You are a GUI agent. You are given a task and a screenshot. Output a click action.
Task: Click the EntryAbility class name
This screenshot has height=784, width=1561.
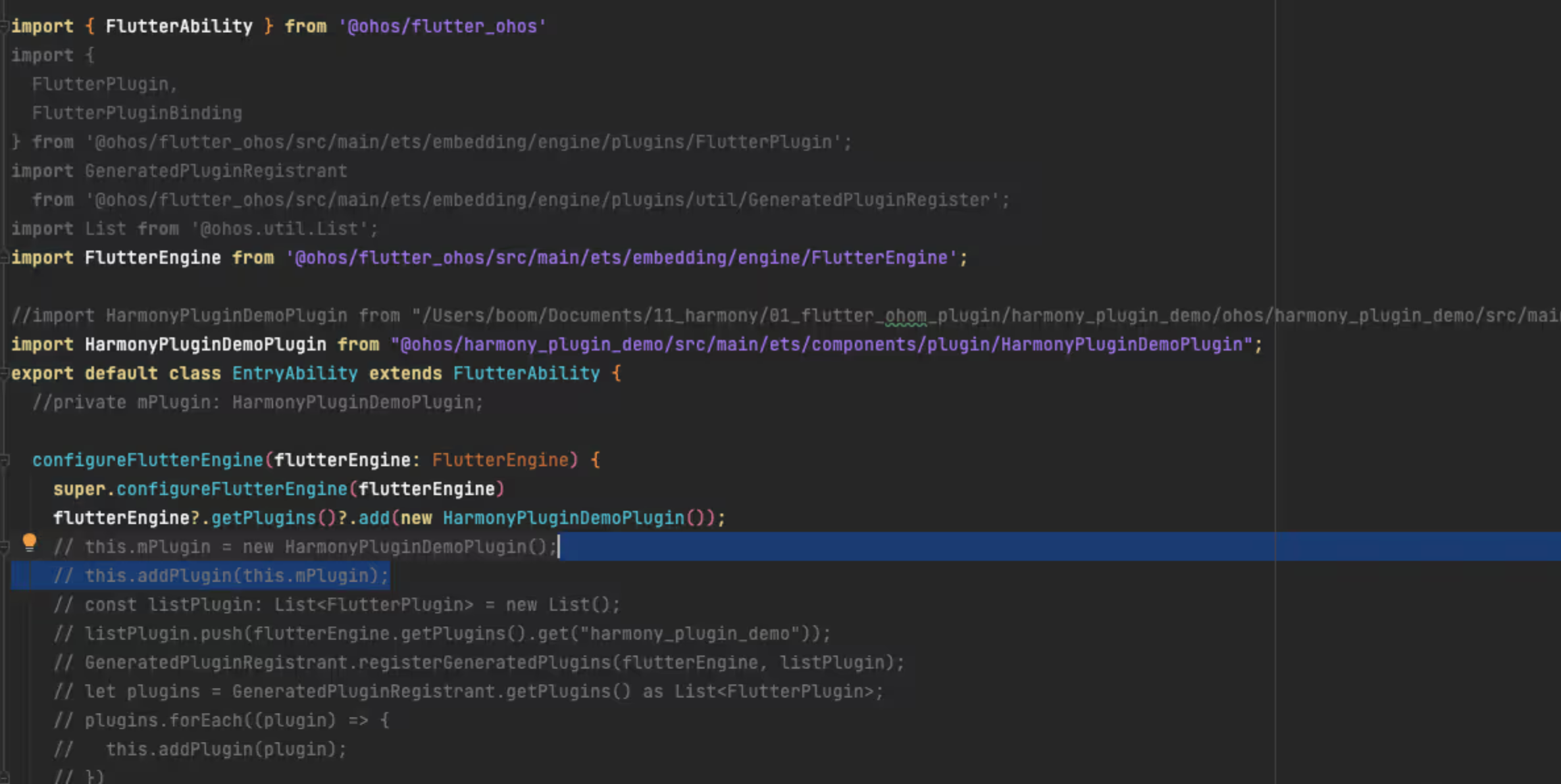(x=294, y=374)
